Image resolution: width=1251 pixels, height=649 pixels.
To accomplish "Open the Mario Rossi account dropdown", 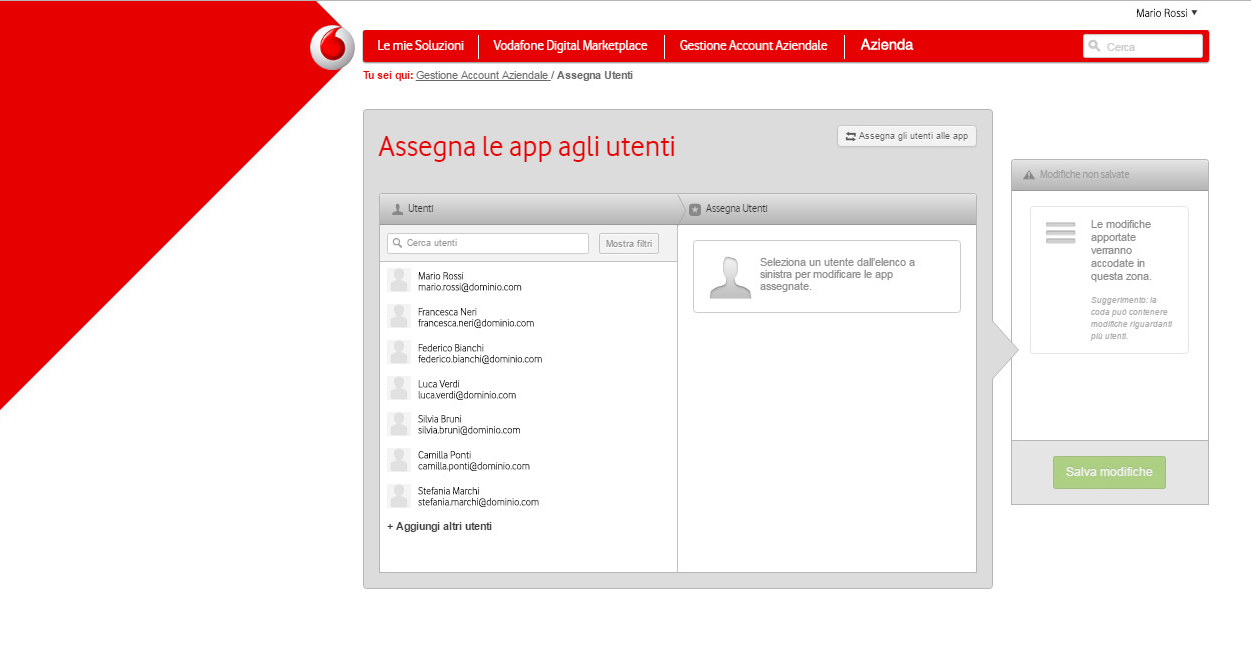I will point(1166,13).
